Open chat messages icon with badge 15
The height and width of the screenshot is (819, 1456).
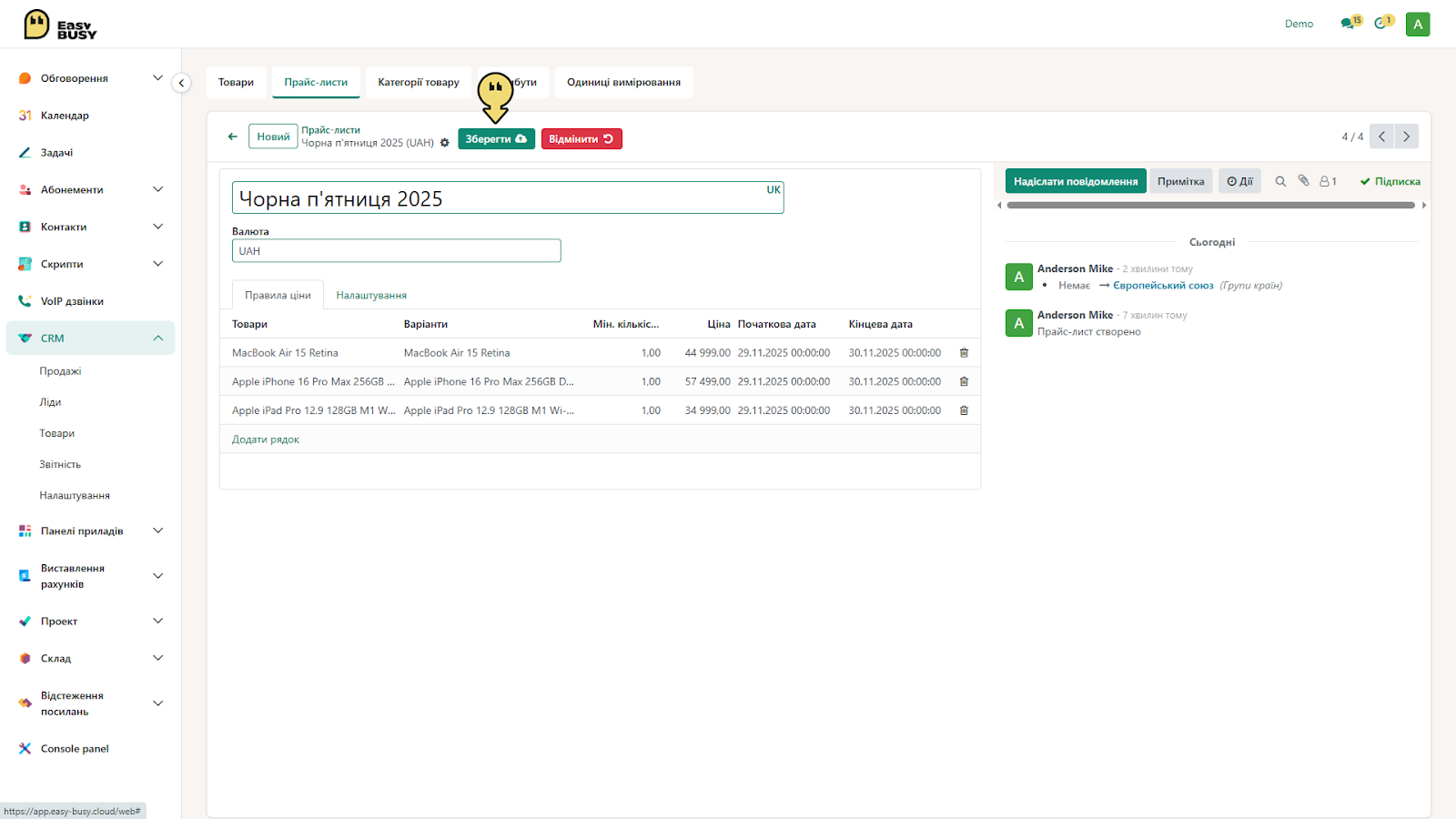(x=1350, y=23)
